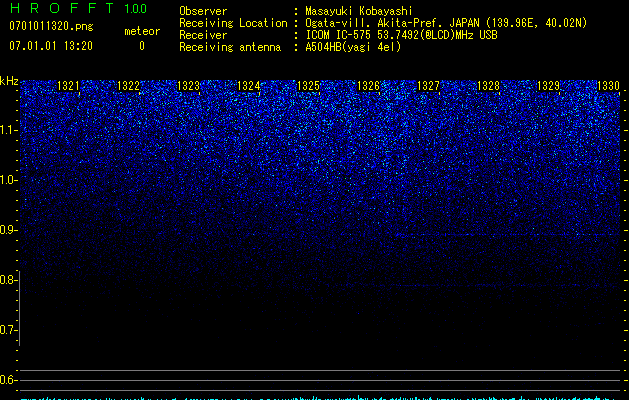The height and width of the screenshot is (400, 629).
Task: Click the date 07.01.01 13:20
Action: coord(51,46)
